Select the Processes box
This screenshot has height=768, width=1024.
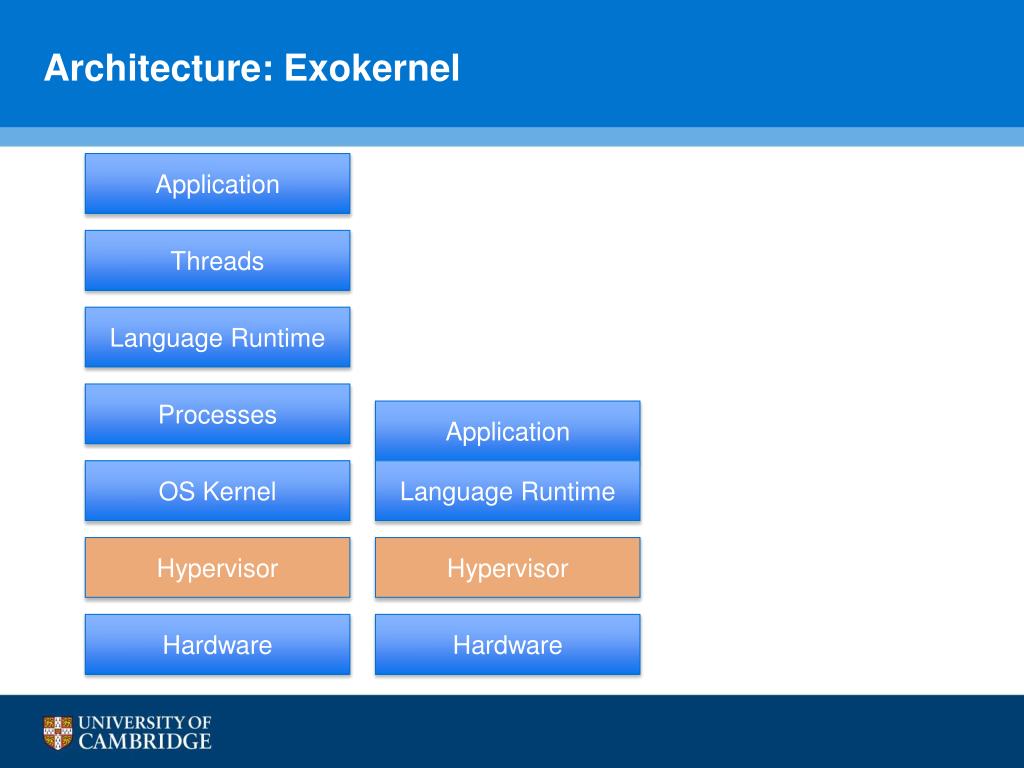[x=217, y=414]
